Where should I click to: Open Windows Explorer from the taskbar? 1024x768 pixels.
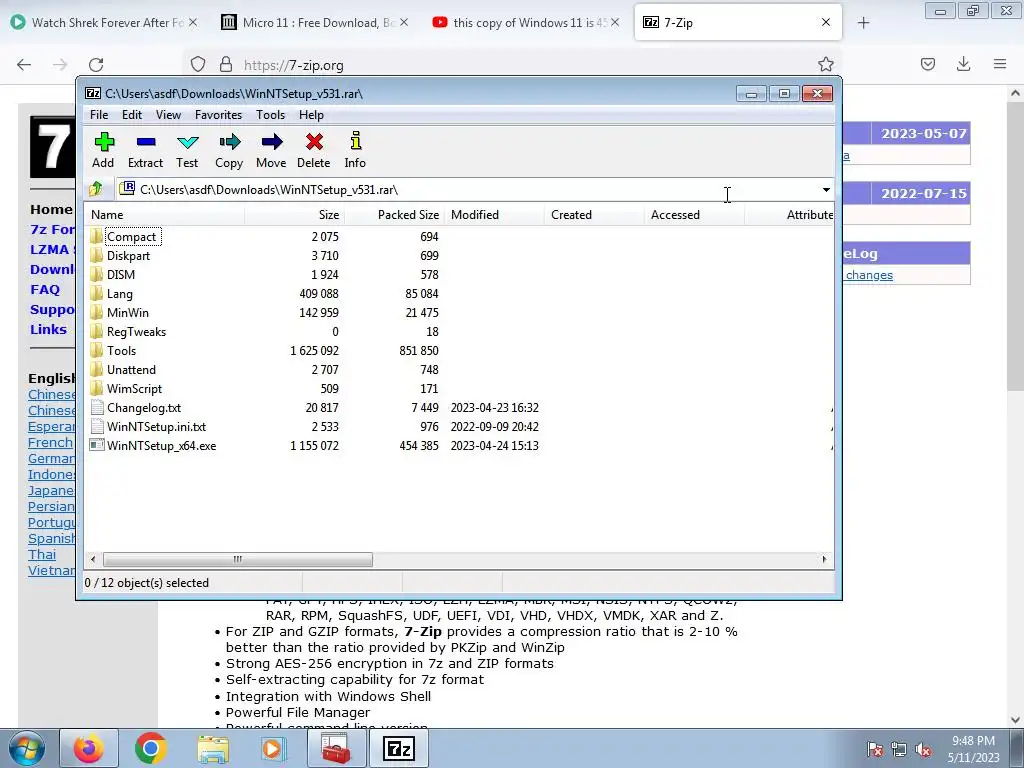click(213, 749)
